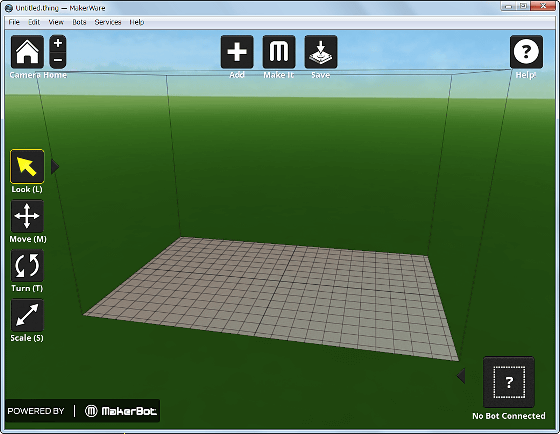Select the Move (M) tool

[28, 216]
